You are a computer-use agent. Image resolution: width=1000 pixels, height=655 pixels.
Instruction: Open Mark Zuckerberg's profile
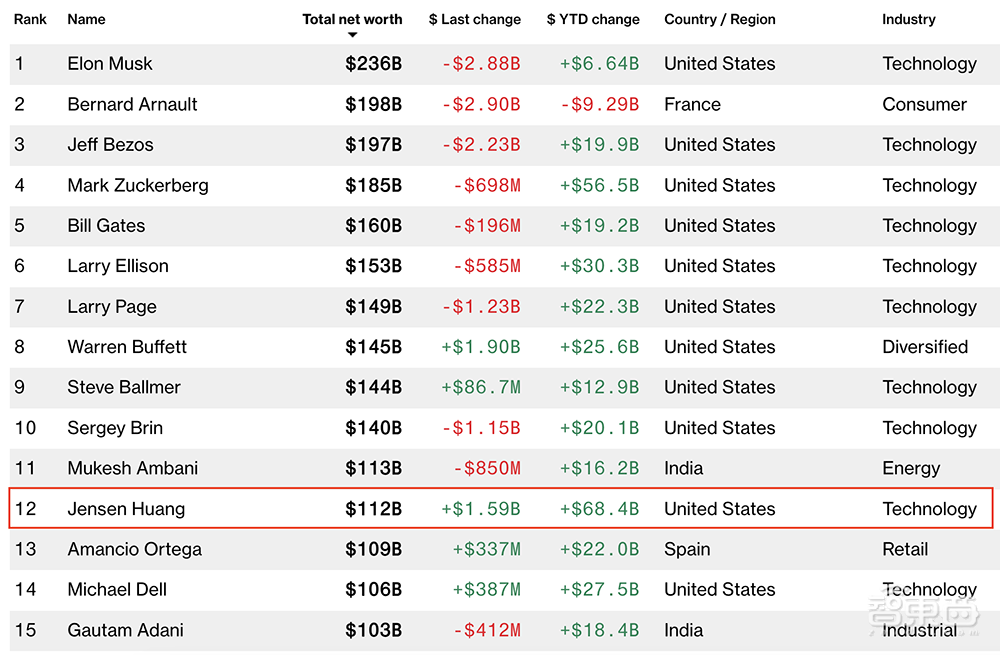click(x=138, y=185)
